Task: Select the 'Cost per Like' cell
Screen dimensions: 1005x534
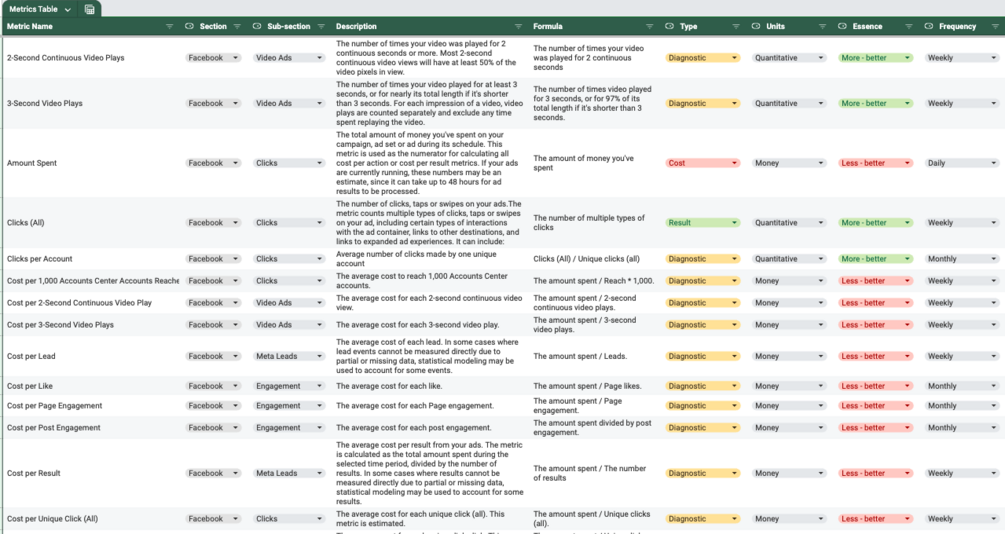Action: tap(92, 386)
